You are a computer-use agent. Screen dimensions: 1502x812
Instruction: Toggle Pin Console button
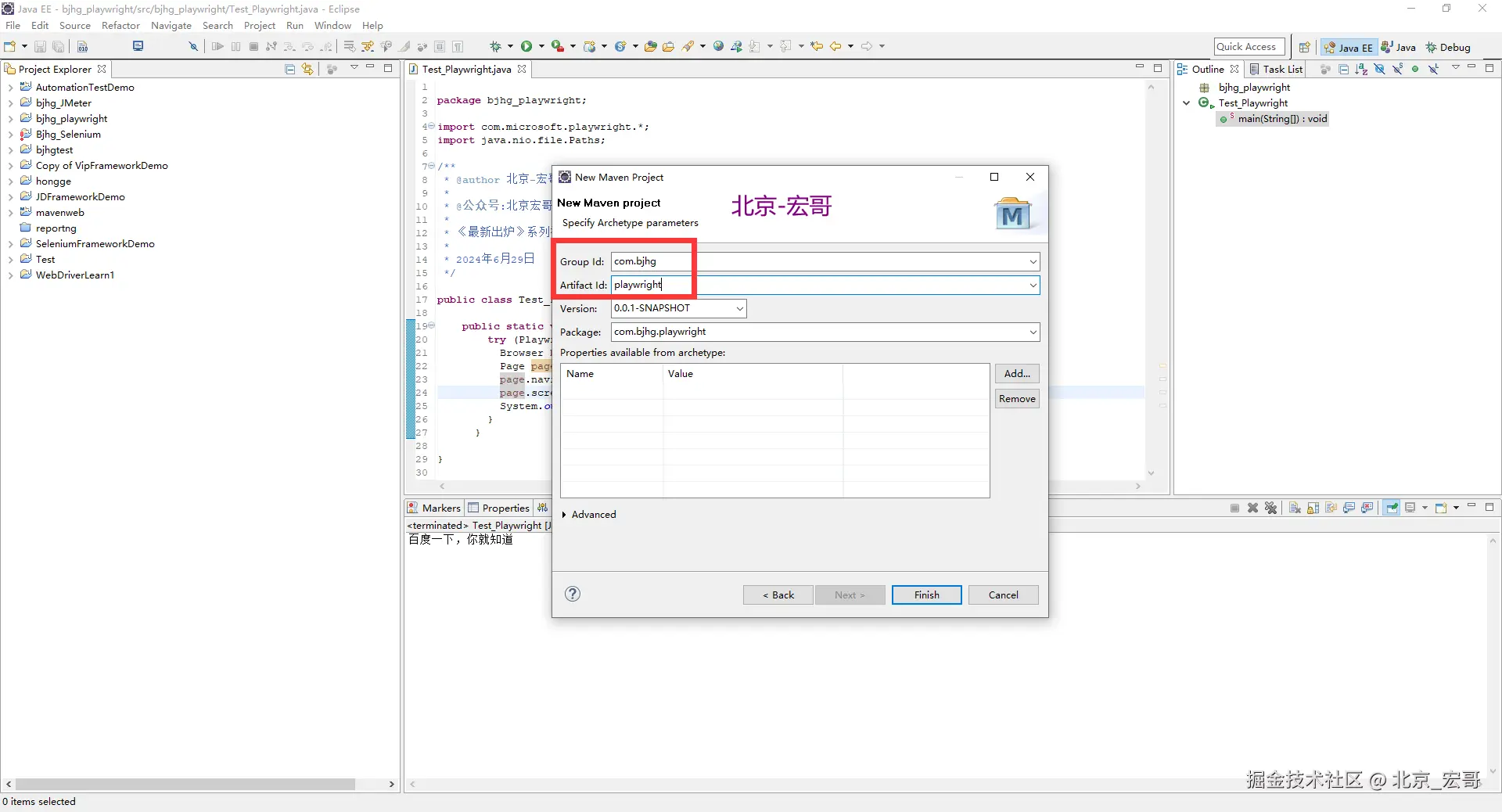coord(1392,508)
